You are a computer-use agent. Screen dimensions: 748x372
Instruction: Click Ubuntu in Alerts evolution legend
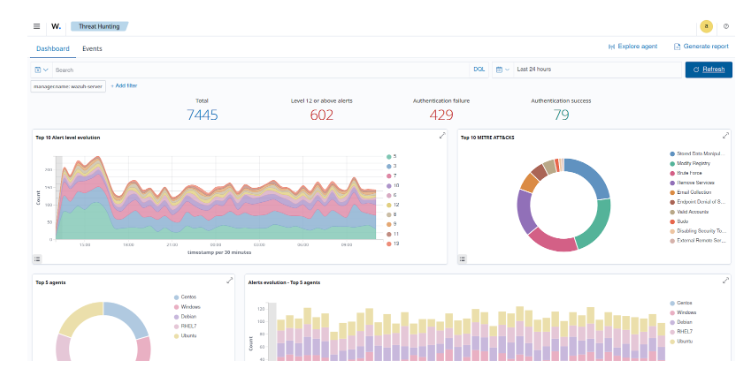681,341
